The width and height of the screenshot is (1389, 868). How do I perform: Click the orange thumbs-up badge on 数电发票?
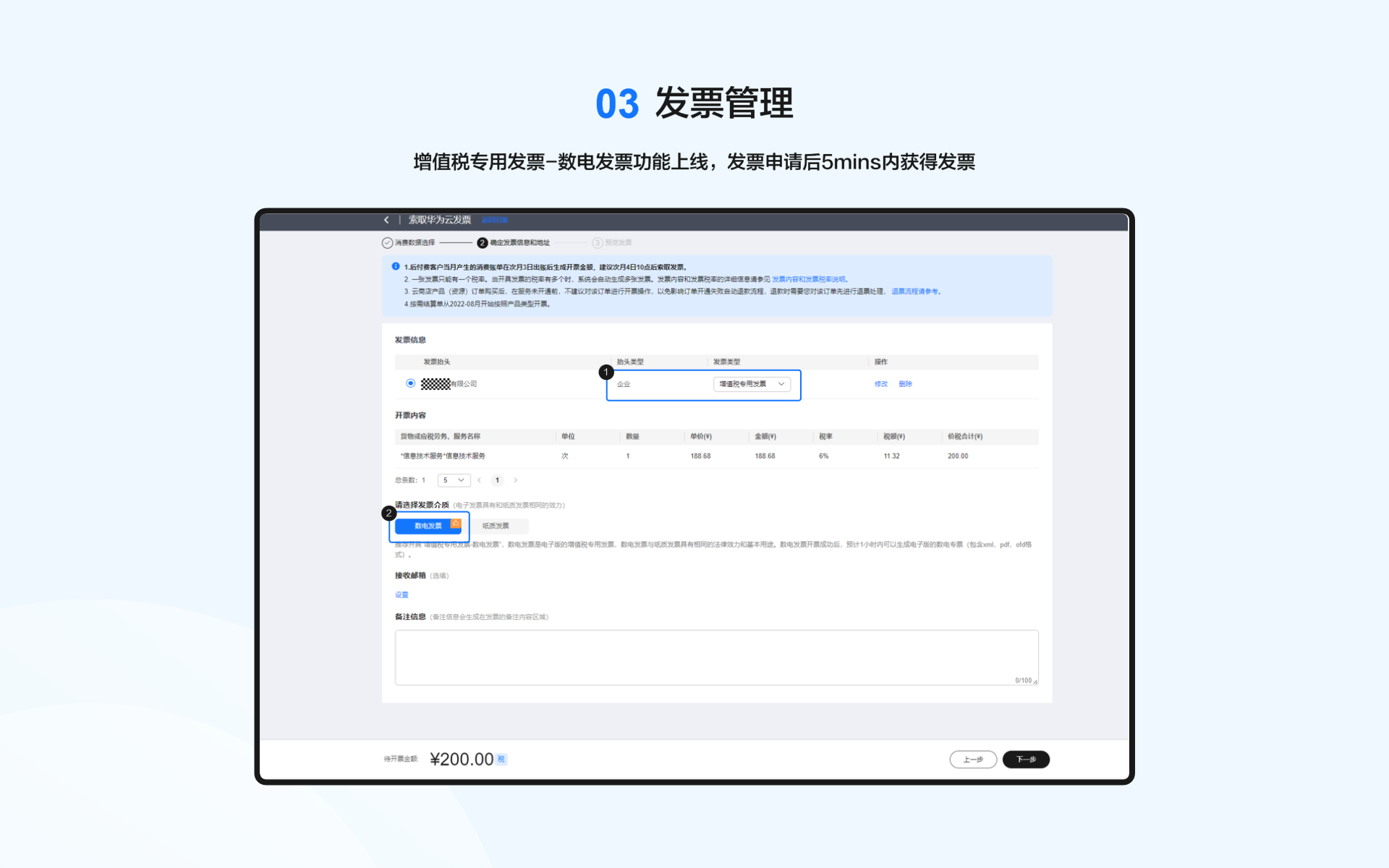pyautogui.click(x=456, y=522)
